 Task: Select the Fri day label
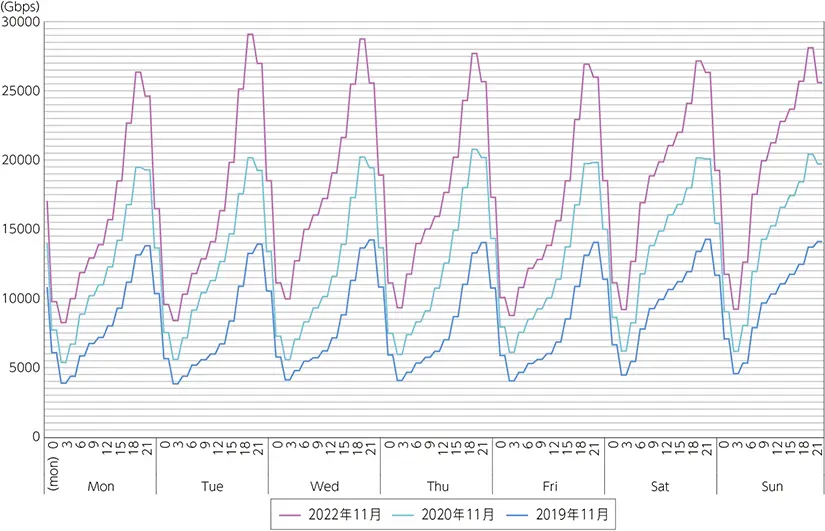point(549,486)
